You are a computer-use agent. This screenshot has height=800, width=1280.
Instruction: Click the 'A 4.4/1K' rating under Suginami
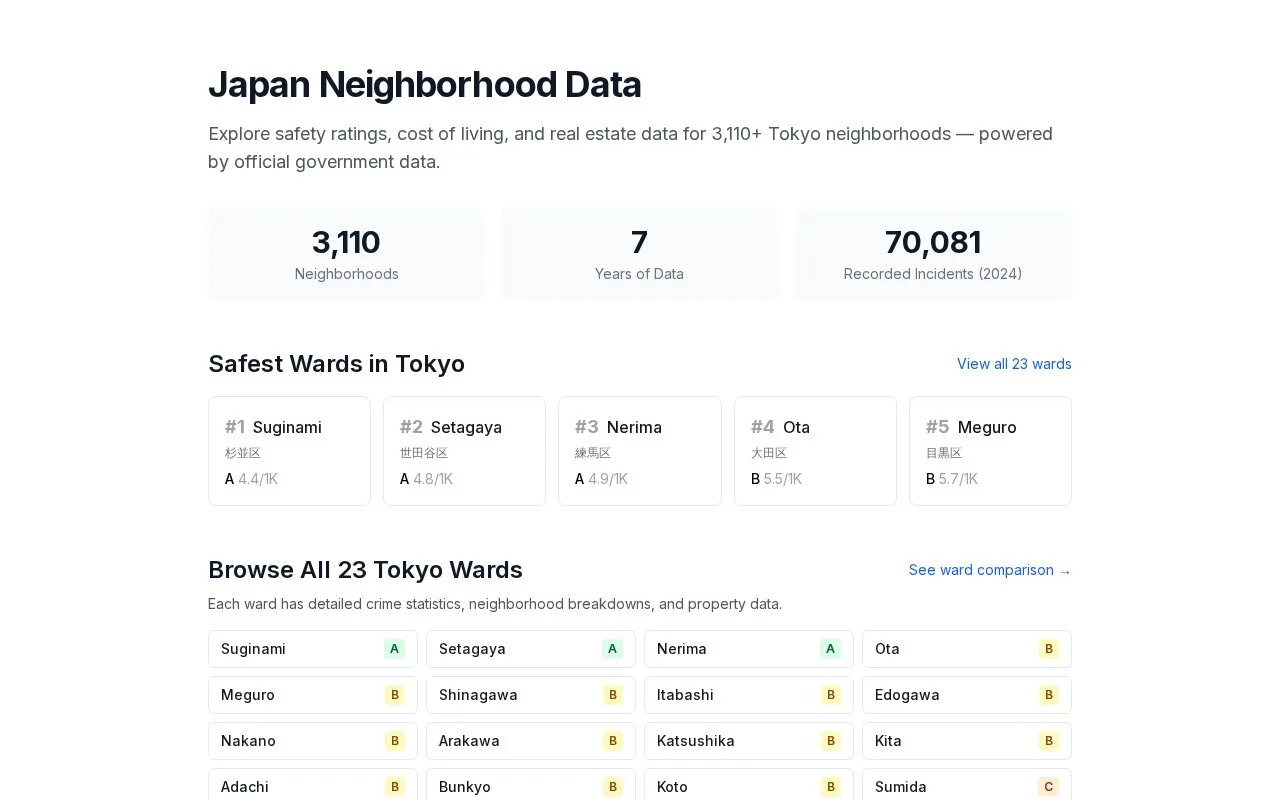coord(251,479)
